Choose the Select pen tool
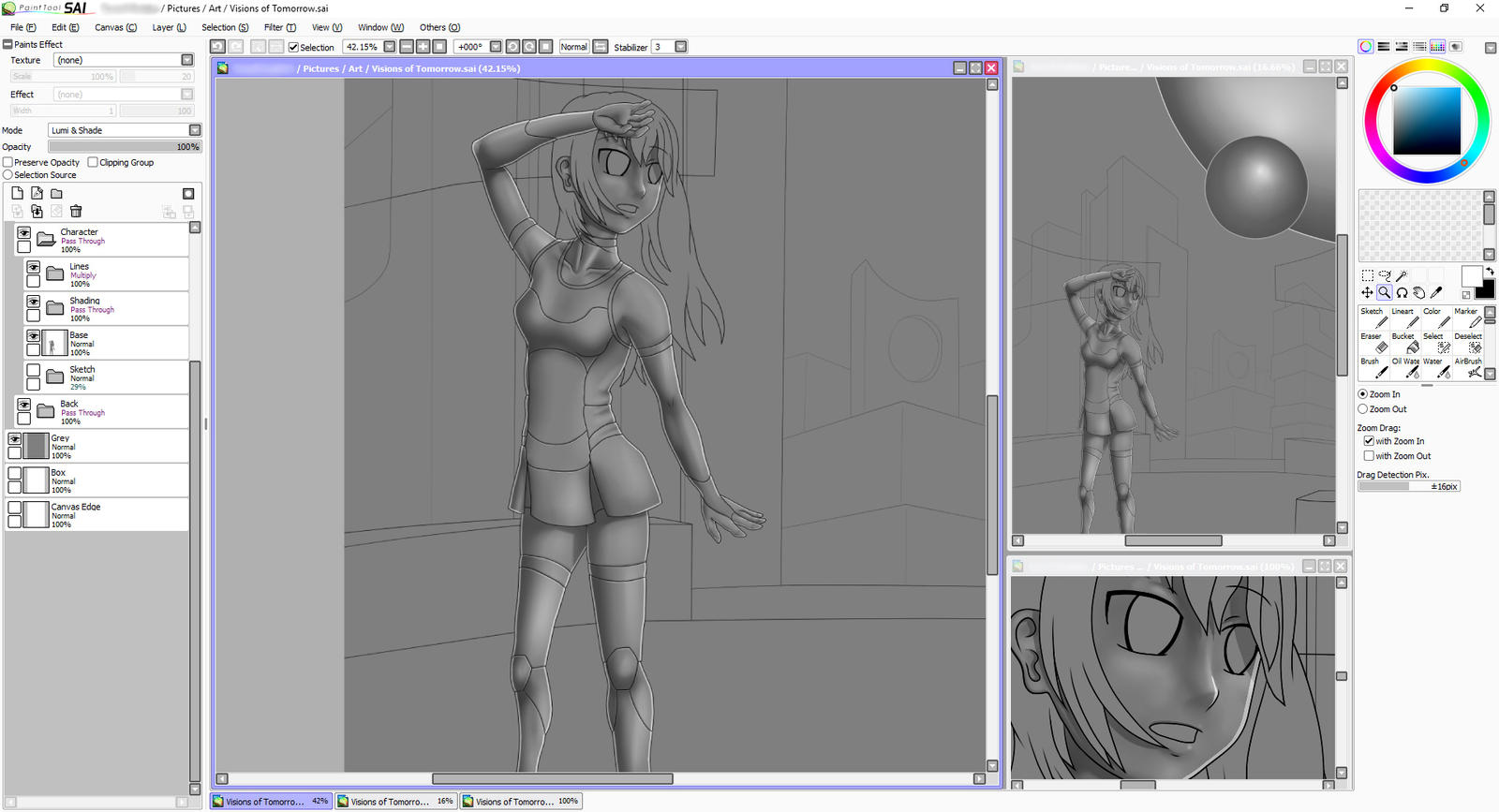Image resolution: width=1499 pixels, height=812 pixels. (x=1435, y=343)
